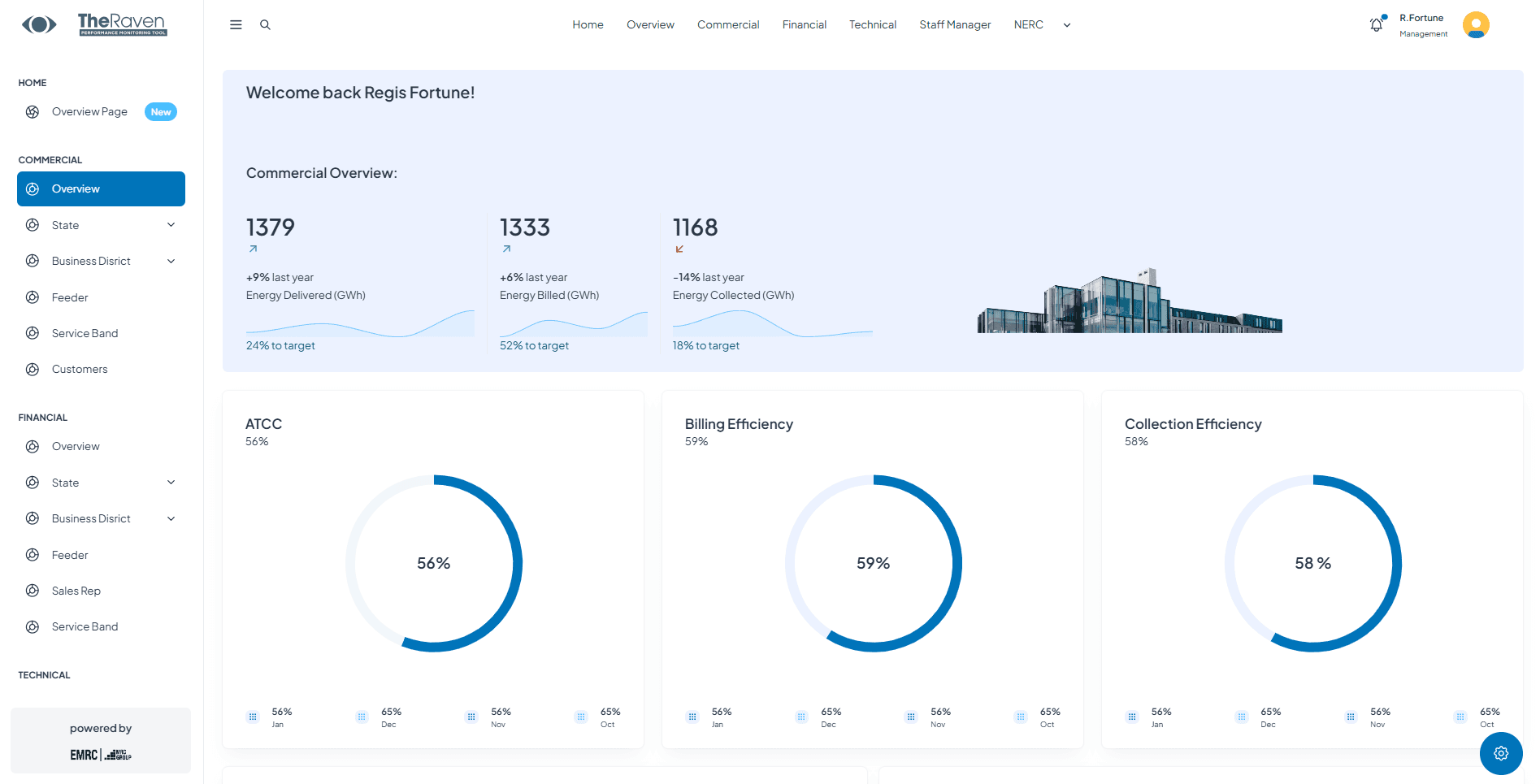Toggle the 56% Nov marker in Collection Efficiency

click(x=1351, y=717)
